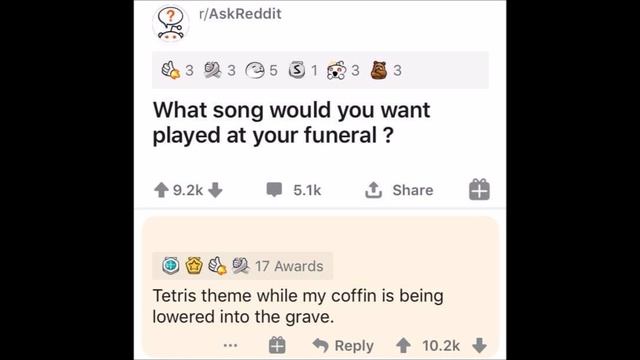The width and height of the screenshot is (640, 360).
Task: Downvote the funeral song post
Action: 215,190
